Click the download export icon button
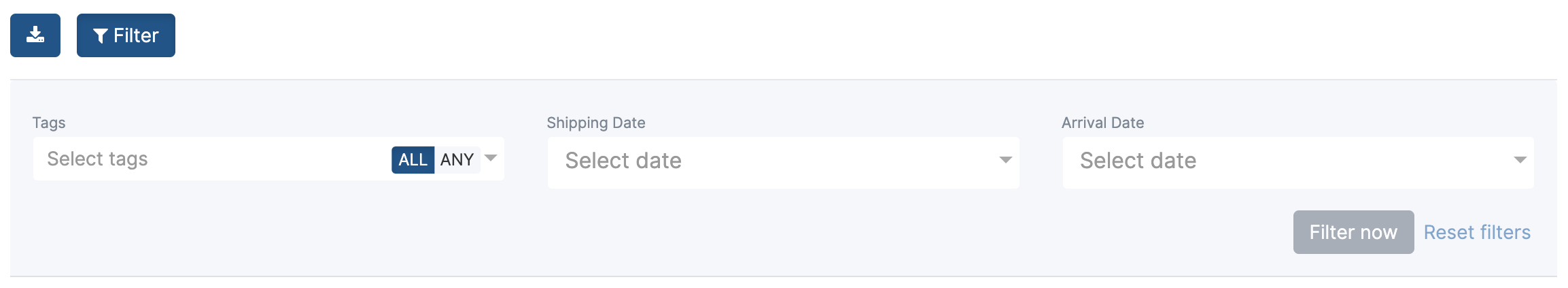 (x=35, y=35)
